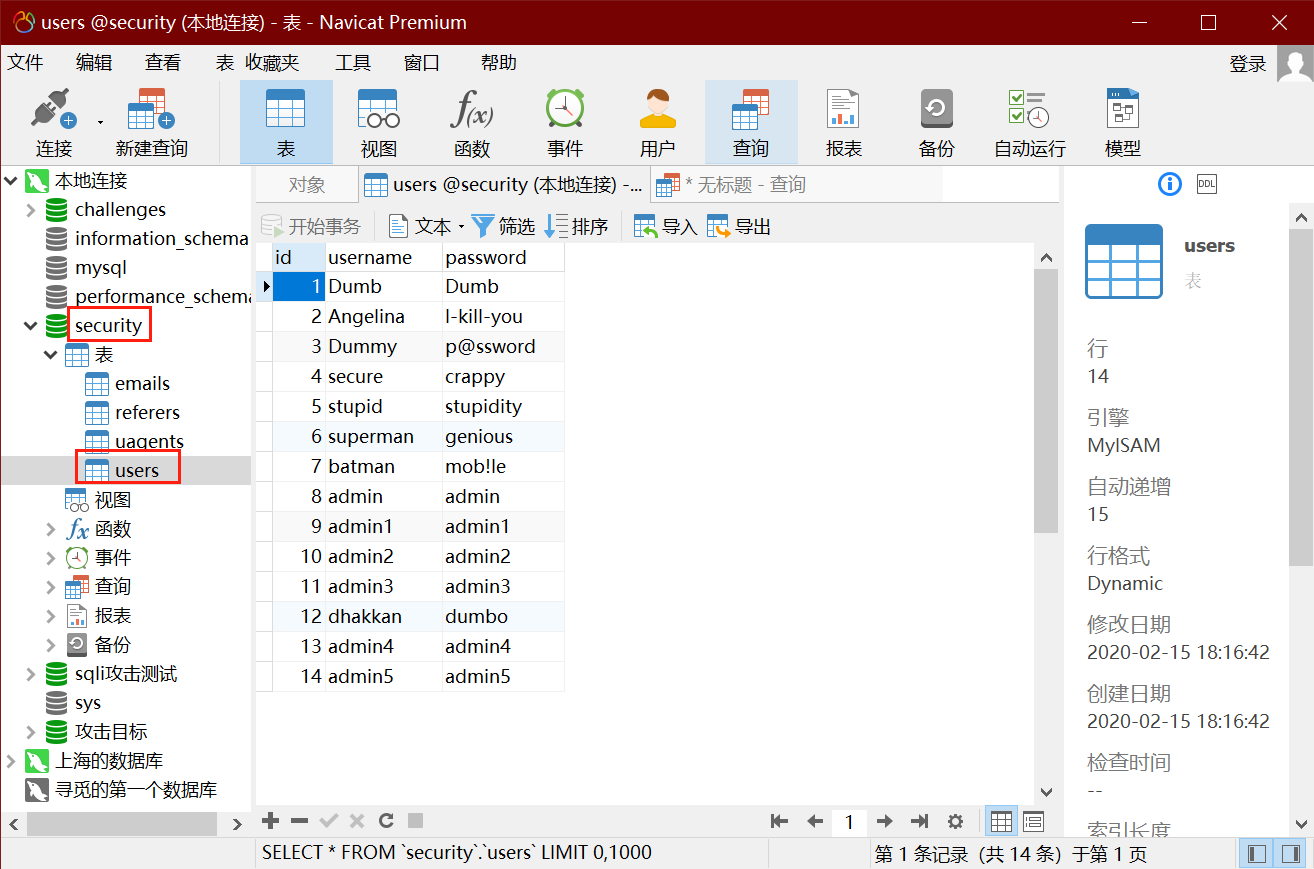Expand the 上海的数据库 connection

tap(11, 761)
